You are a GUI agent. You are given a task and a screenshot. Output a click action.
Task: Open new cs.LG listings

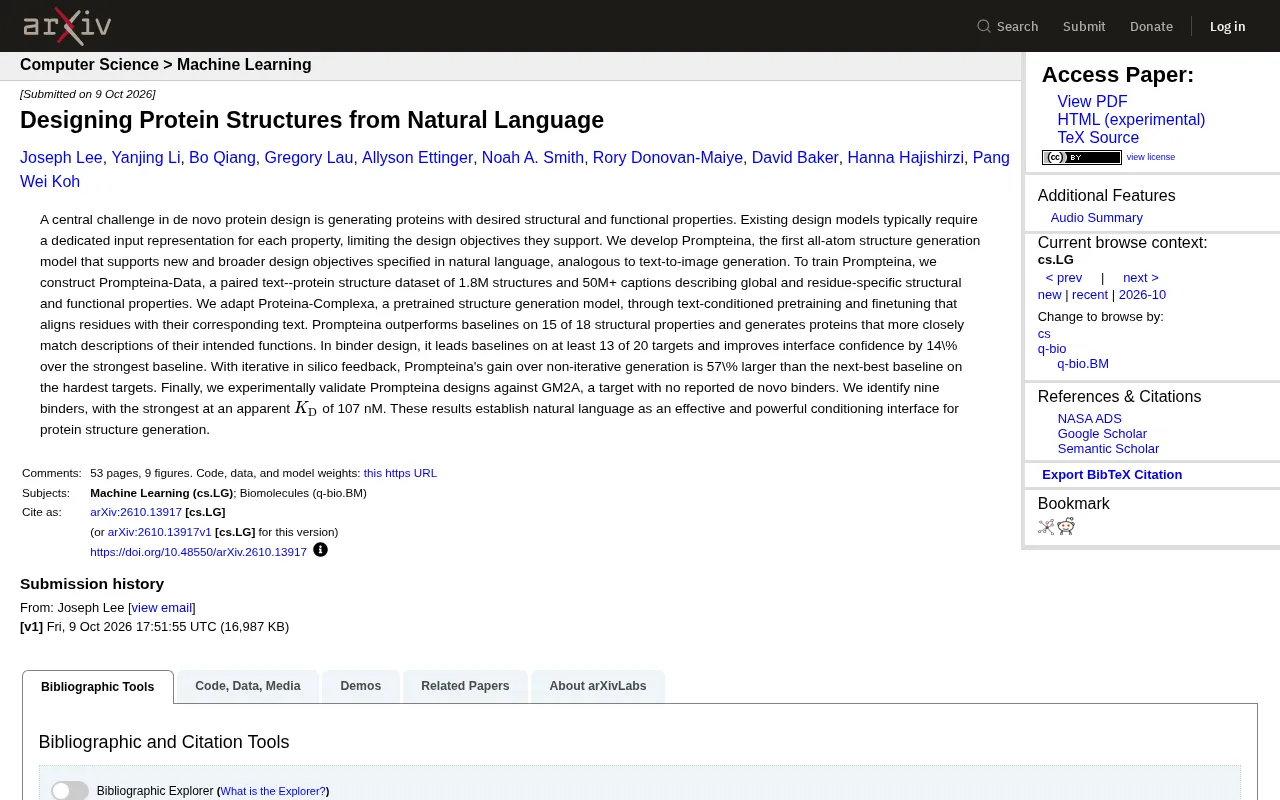[1049, 295]
